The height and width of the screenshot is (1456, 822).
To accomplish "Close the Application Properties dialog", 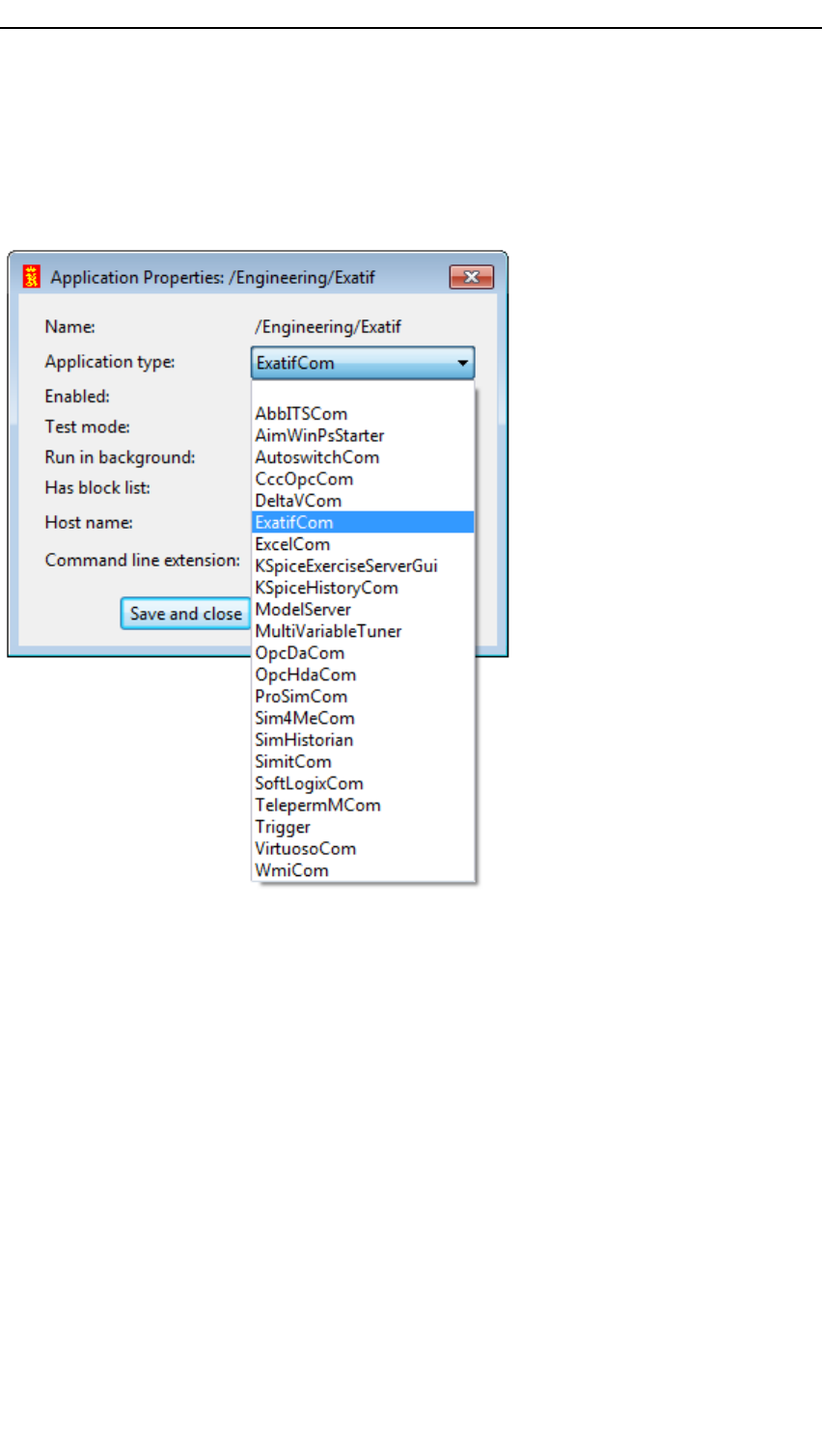I will point(471,277).
